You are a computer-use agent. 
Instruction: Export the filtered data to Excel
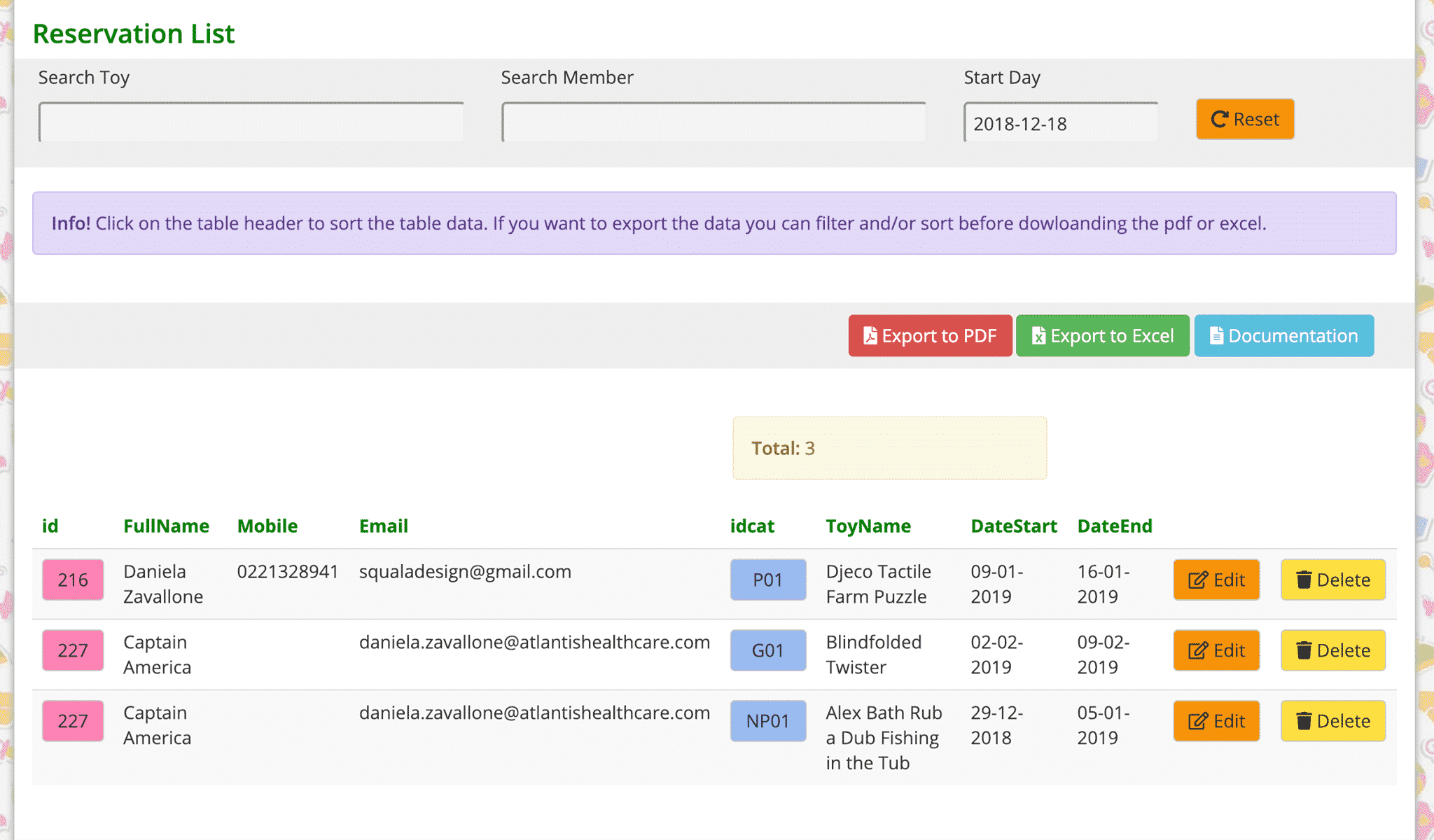click(x=1102, y=335)
